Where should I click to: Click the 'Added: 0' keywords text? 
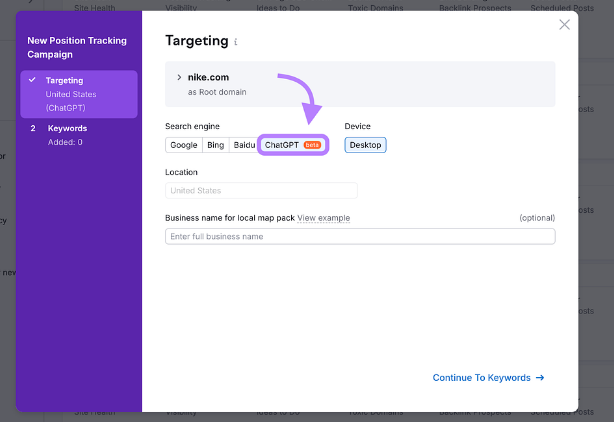tap(65, 142)
